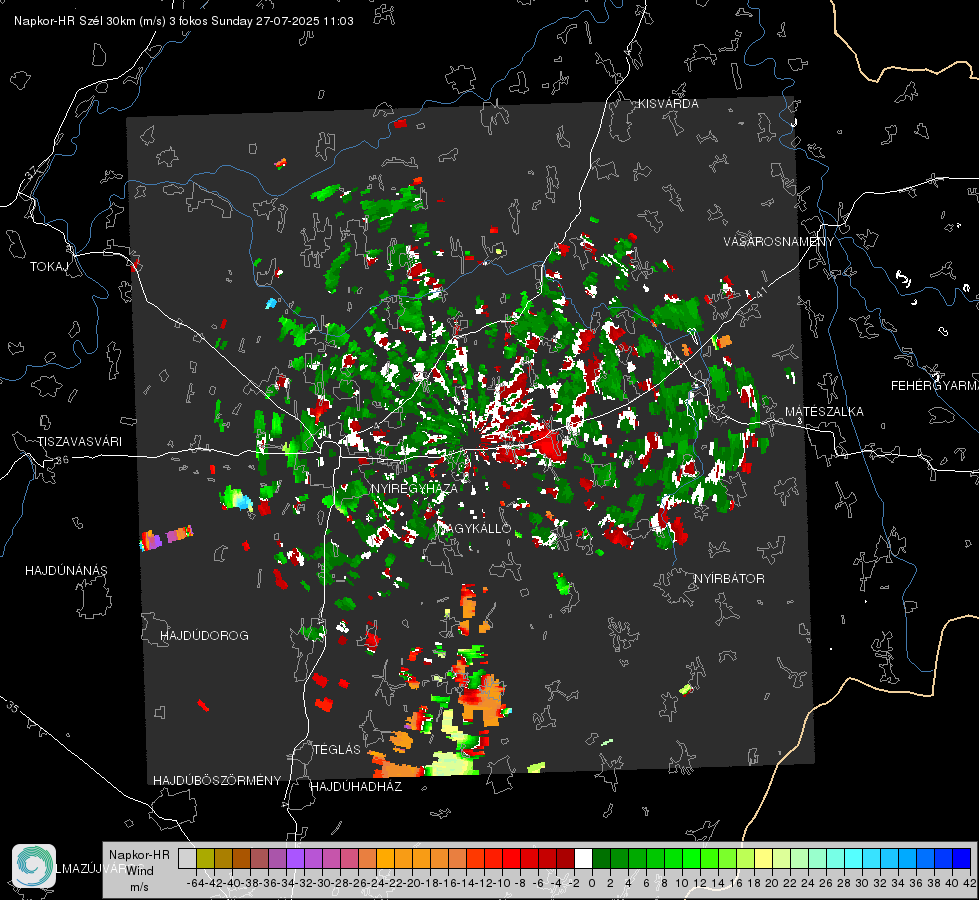Click the VÁSÁROSNAMÉNY label
Viewport: 979px width, 900px height.
click(x=779, y=242)
